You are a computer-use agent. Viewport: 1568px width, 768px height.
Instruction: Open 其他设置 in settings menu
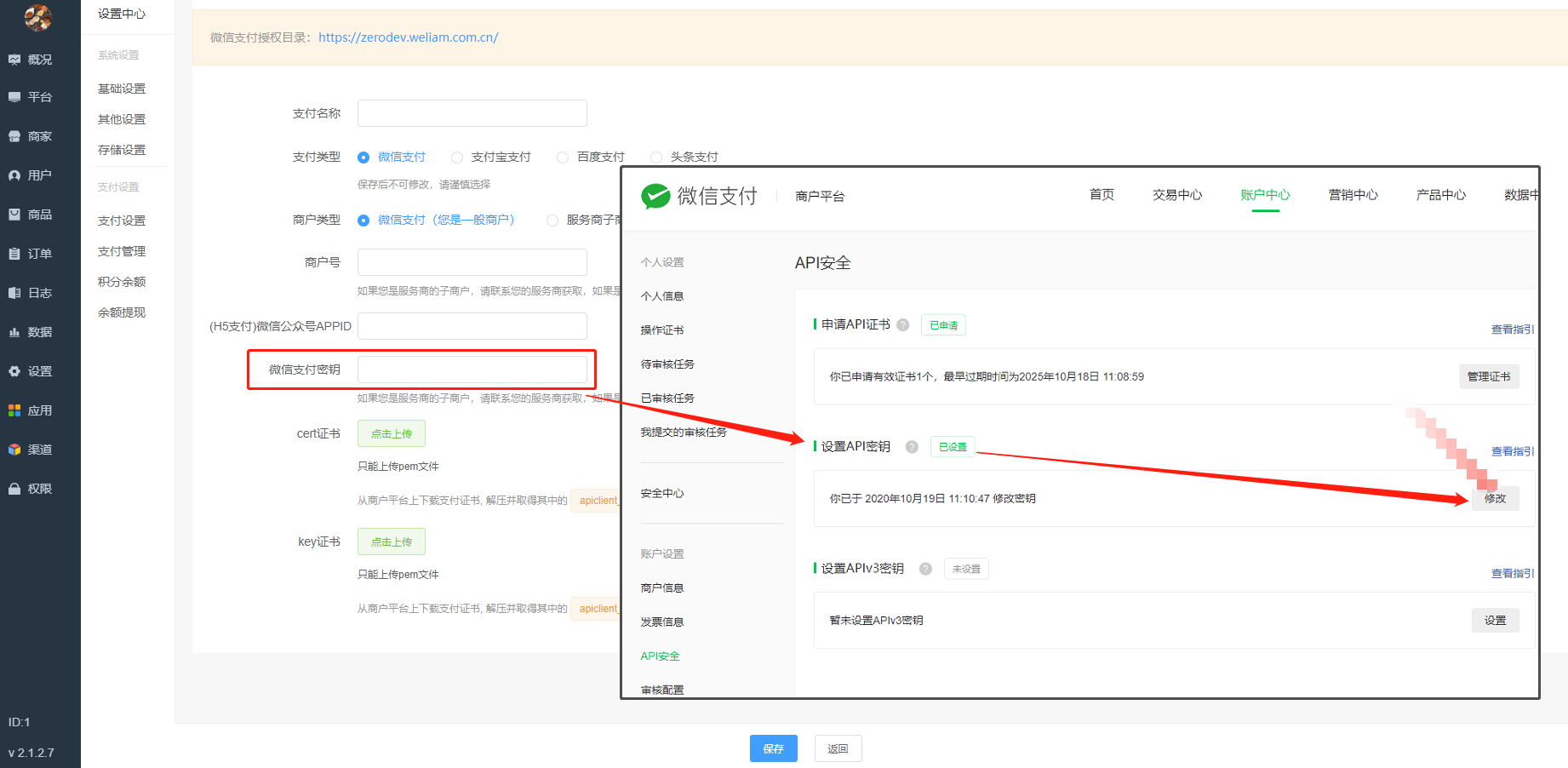(122, 119)
